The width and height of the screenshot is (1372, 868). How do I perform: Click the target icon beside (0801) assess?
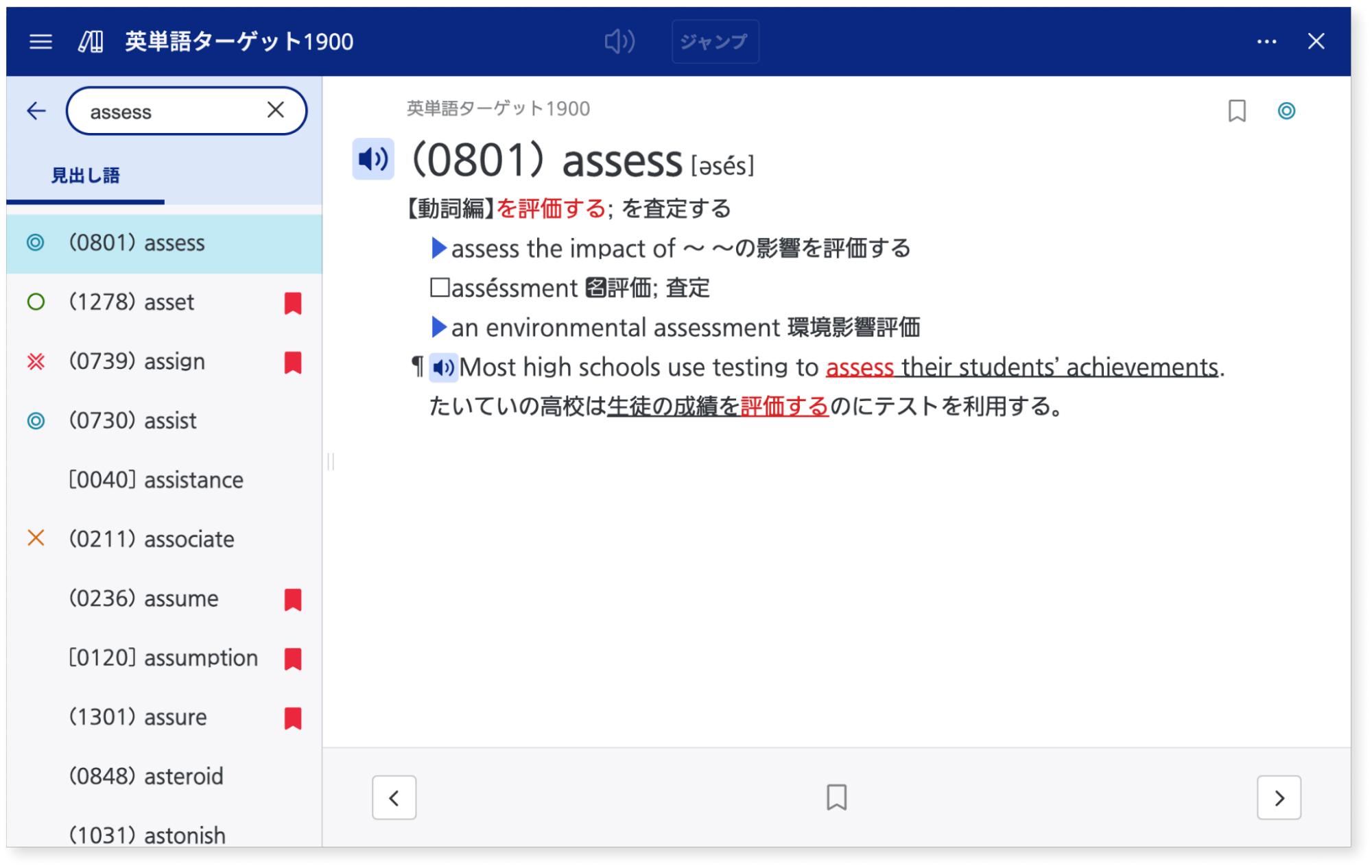pyautogui.click(x=36, y=243)
